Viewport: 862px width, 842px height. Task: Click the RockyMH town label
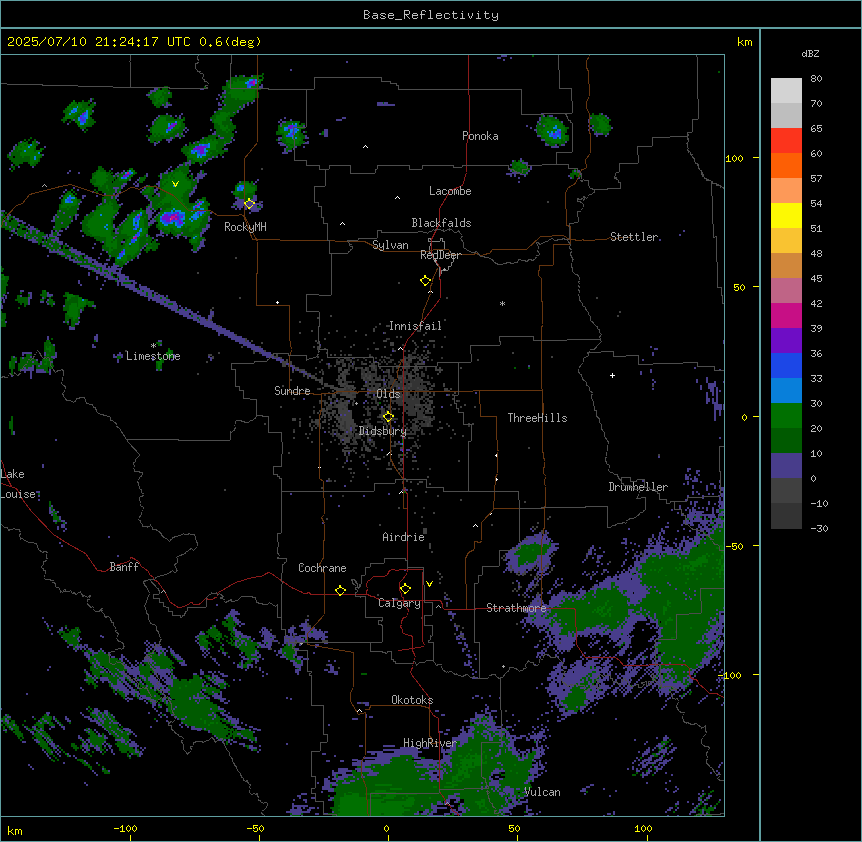245,227
